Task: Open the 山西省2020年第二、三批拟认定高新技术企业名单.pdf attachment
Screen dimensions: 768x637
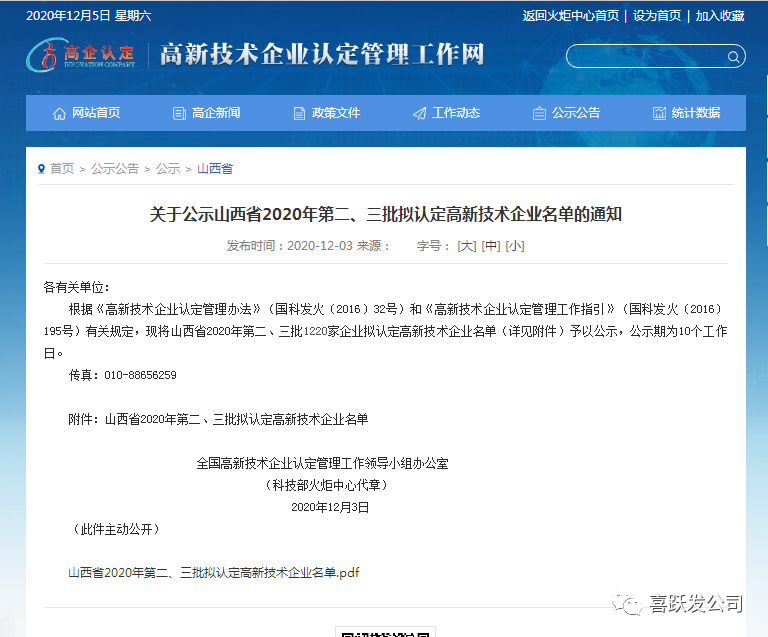Action: (214, 573)
